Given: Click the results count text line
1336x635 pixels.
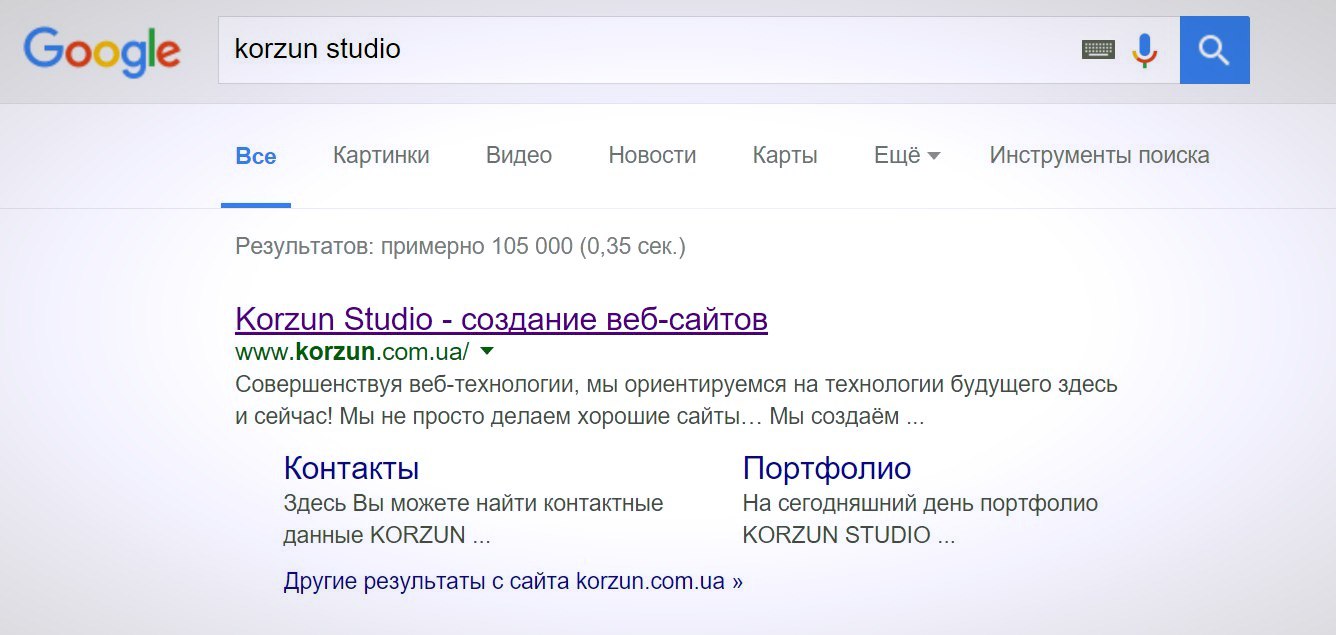Looking at the screenshot, I should pos(459,245).
